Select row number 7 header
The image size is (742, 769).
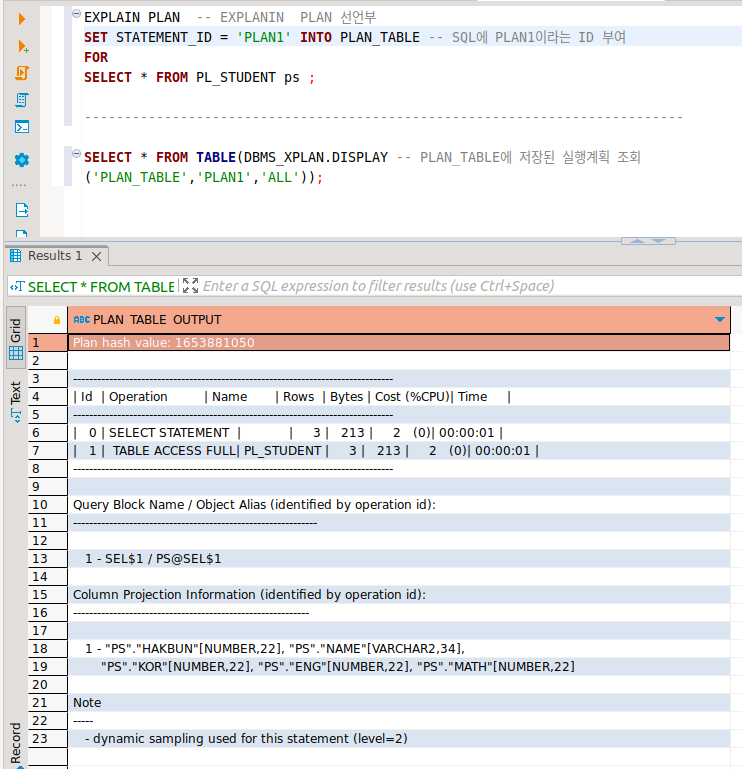[x=48, y=451]
